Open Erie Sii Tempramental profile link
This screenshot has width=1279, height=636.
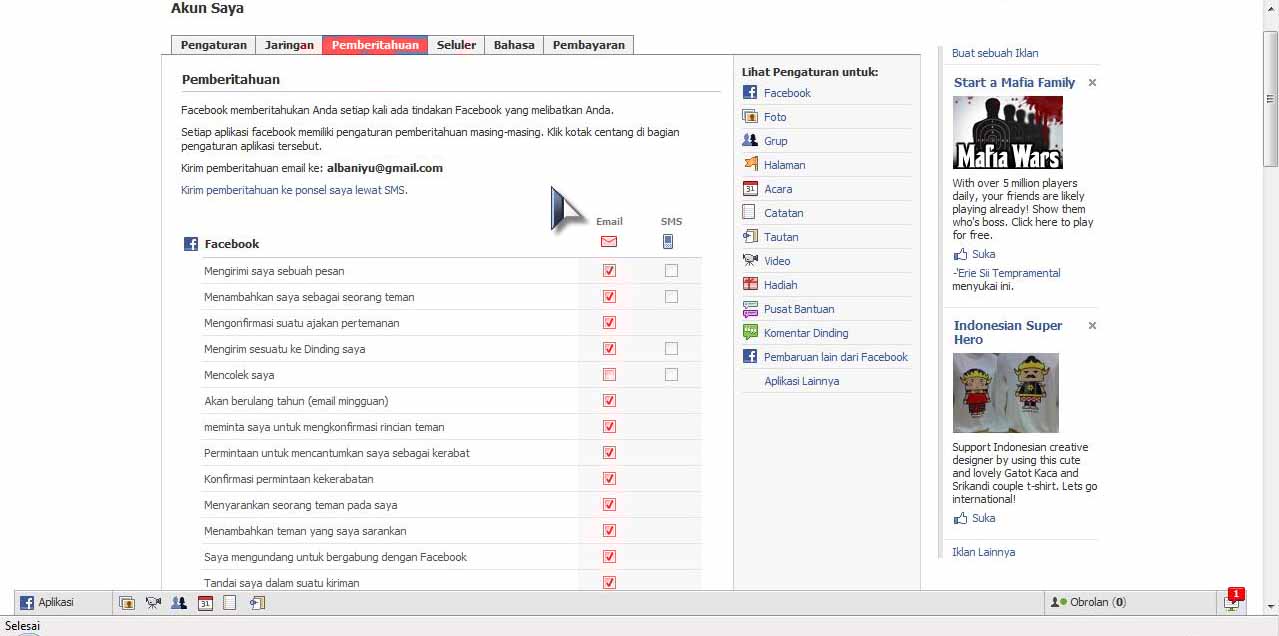(1008, 273)
